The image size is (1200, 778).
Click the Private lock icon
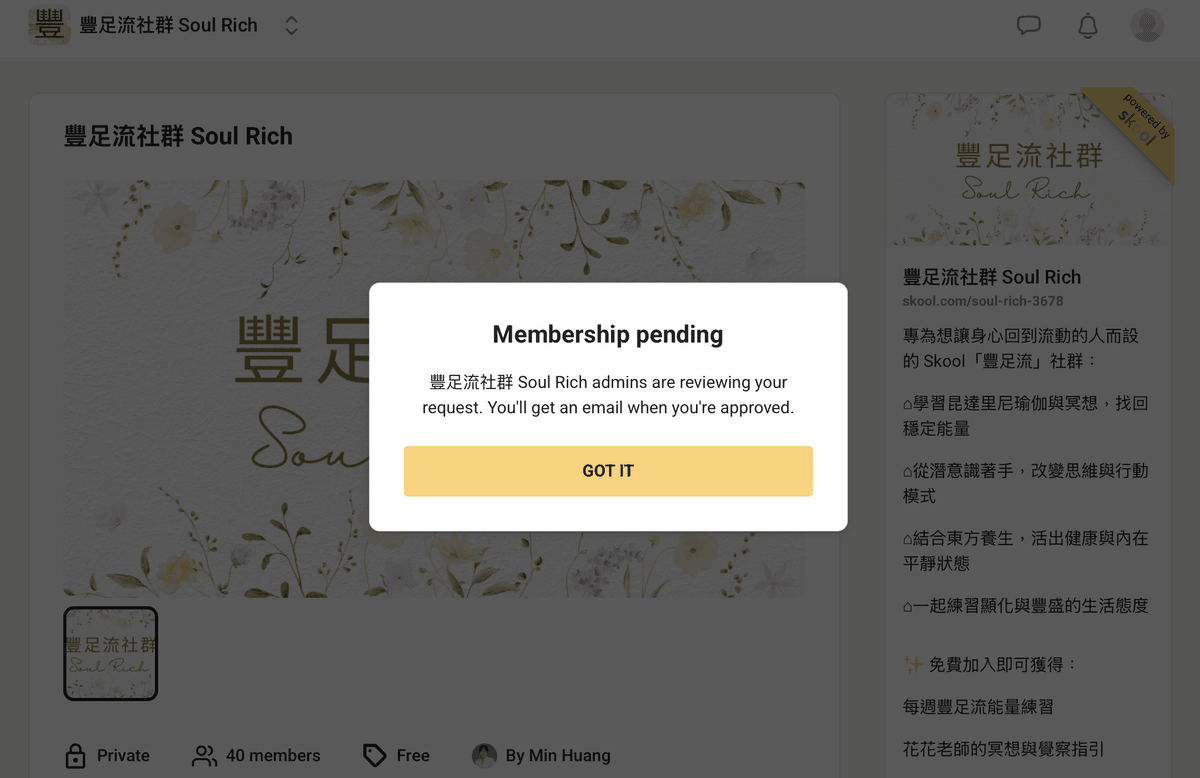point(75,756)
